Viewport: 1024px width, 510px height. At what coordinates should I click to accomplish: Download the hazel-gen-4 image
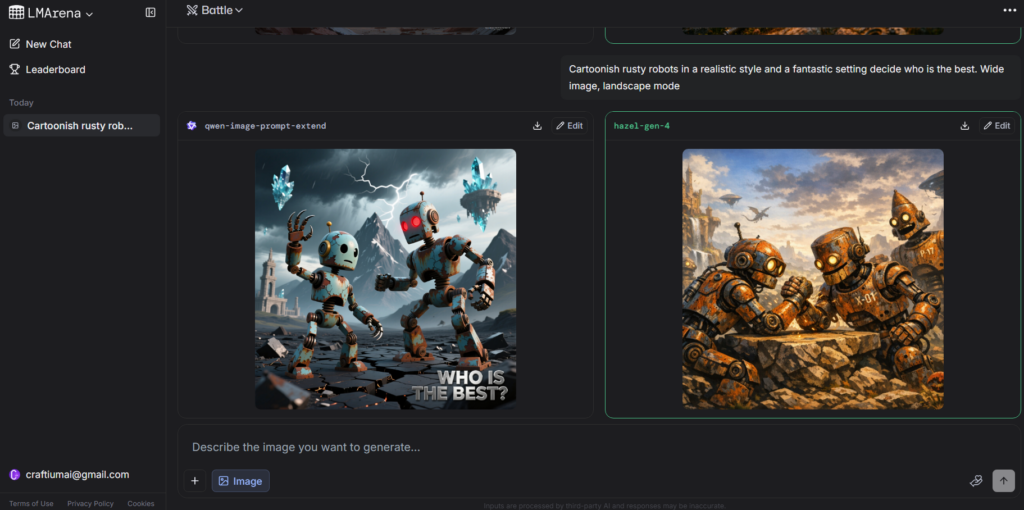coord(965,126)
